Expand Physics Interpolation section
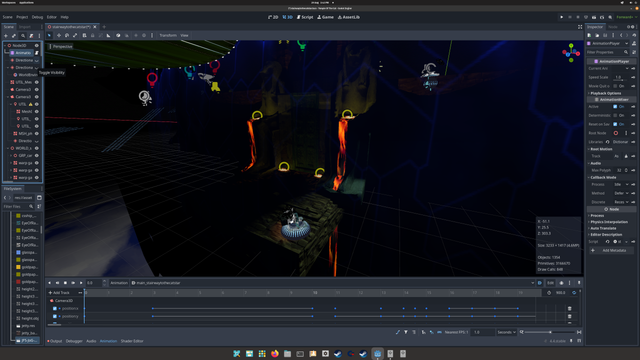Screen dimensions: 640x360 click(x=609, y=222)
